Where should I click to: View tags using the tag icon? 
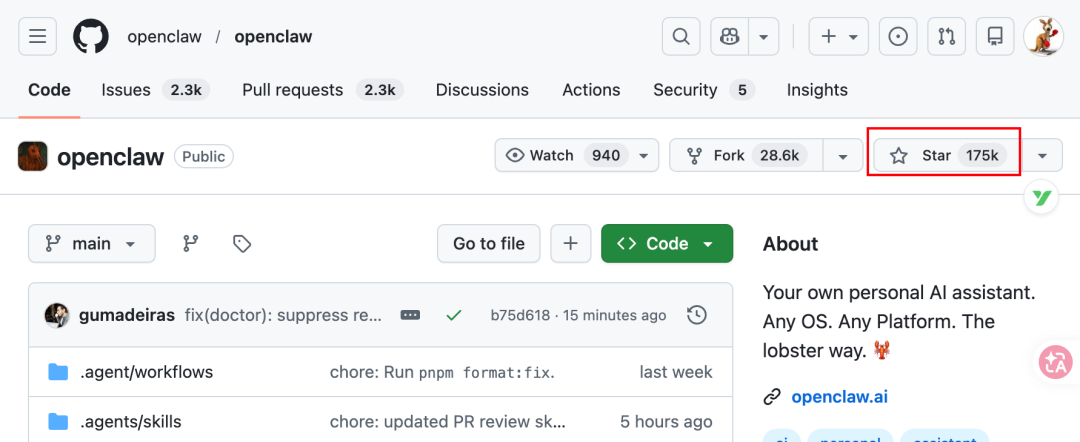[x=241, y=243]
